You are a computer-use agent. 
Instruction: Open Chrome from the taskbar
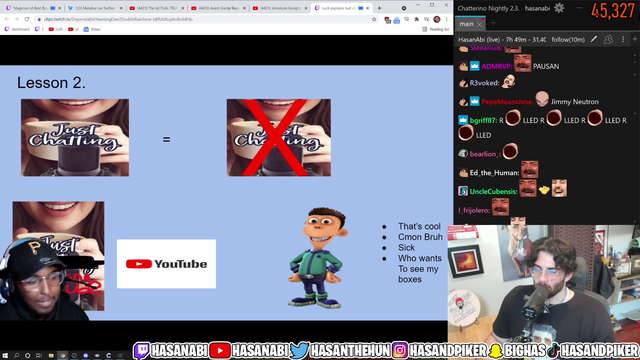tap(62, 356)
